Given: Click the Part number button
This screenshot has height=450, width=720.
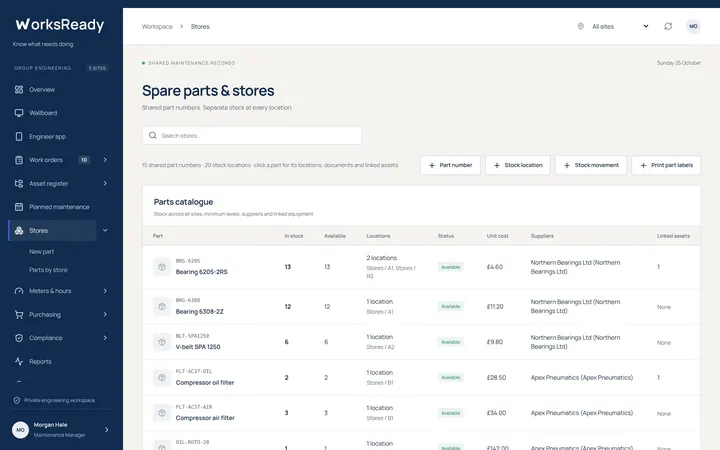Looking at the screenshot, I should click(x=450, y=165).
